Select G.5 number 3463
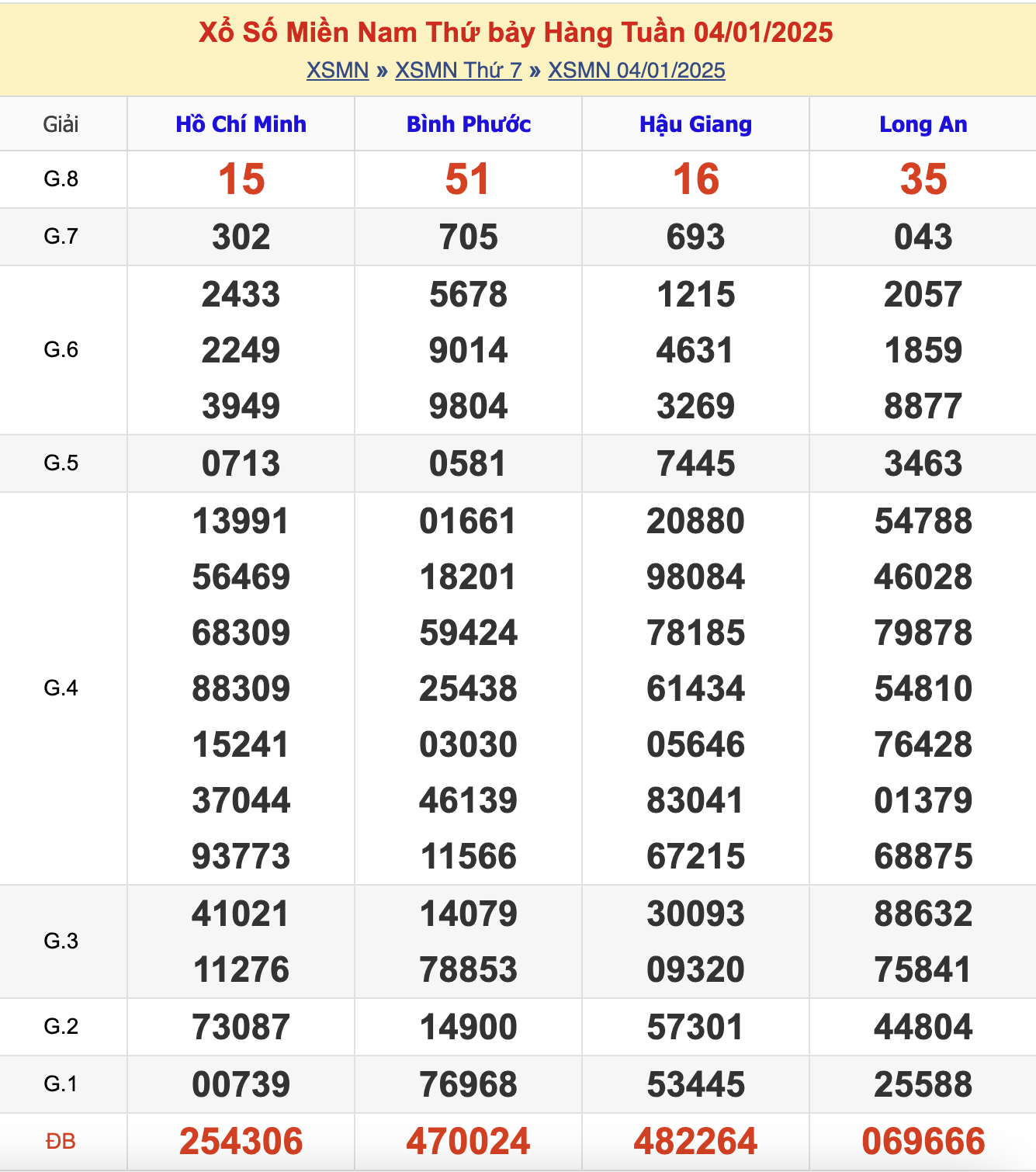The width and height of the screenshot is (1036, 1172). pos(923,463)
